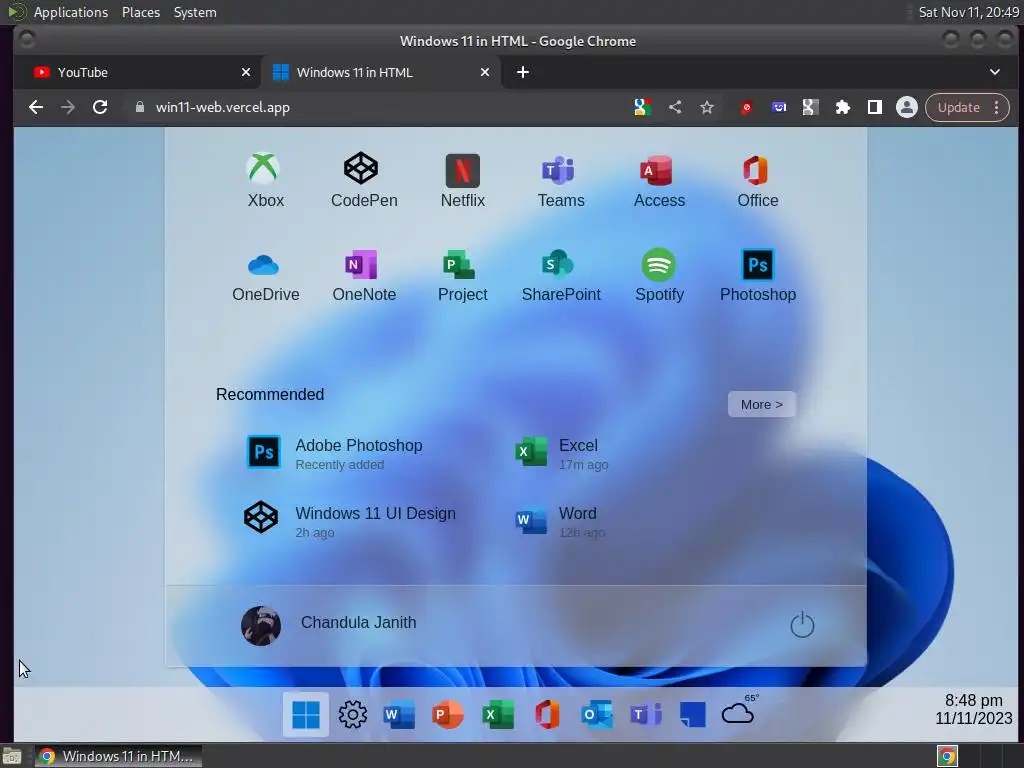
Task: Open Excel from the web taskbar
Action: click(498, 714)
